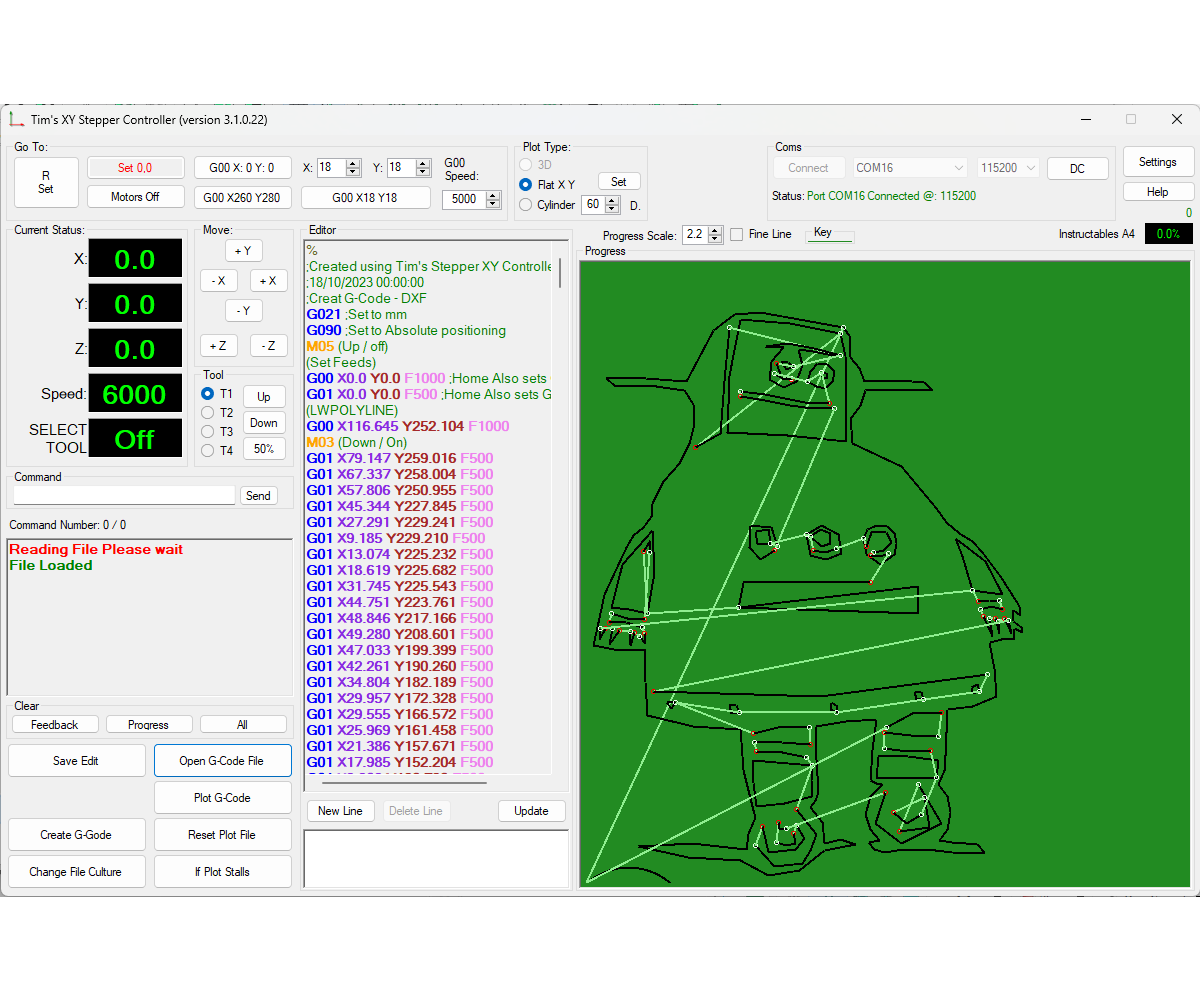Click the Motors Off button

[x=135, y=196]
